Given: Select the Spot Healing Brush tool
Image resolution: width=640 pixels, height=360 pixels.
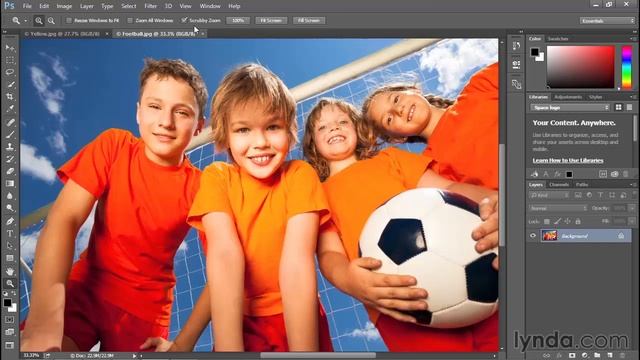Looking at the screenshot, I should coord(10,122).
